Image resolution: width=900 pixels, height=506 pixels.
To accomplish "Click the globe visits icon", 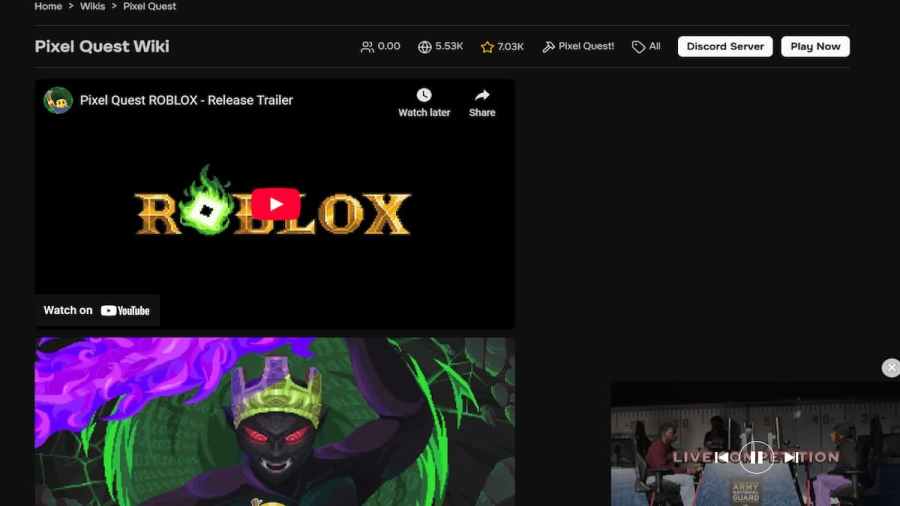I will 425,47.
